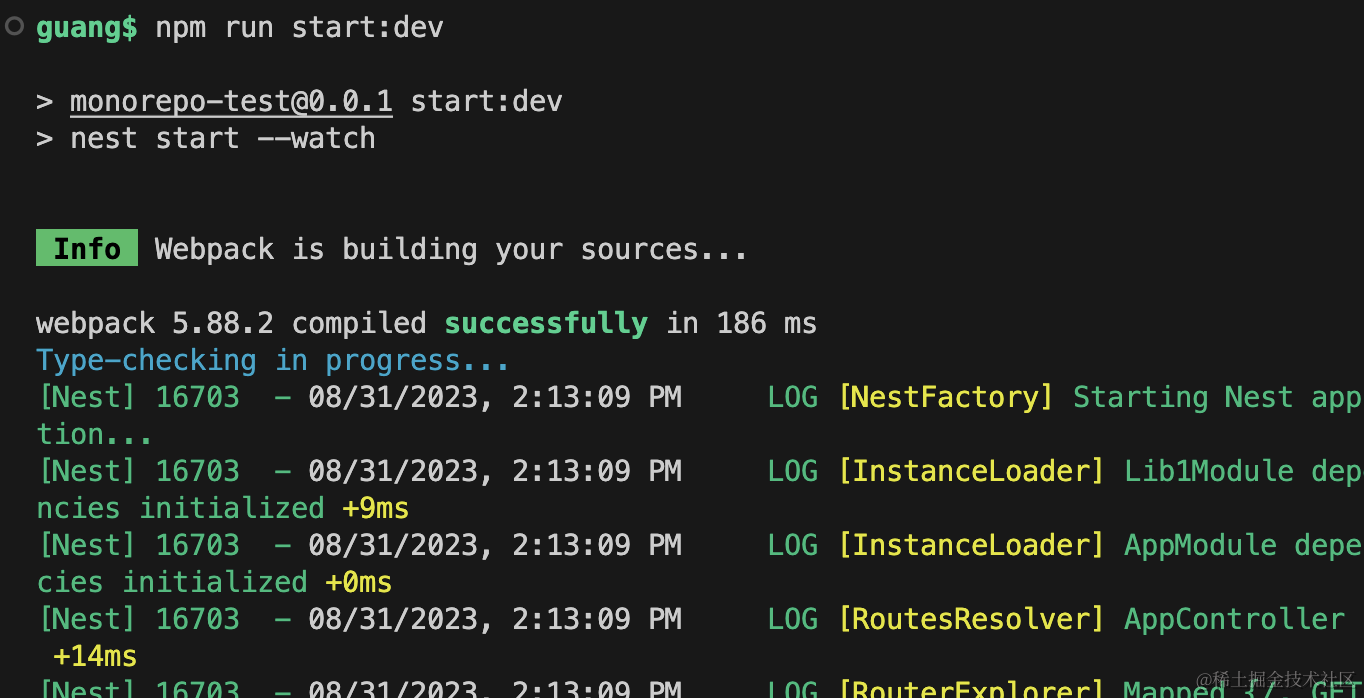Viewport: 1364px width, 698px height.
Task: Click the yellow [NestFactory] label
Action: click(x=946, y=397)
